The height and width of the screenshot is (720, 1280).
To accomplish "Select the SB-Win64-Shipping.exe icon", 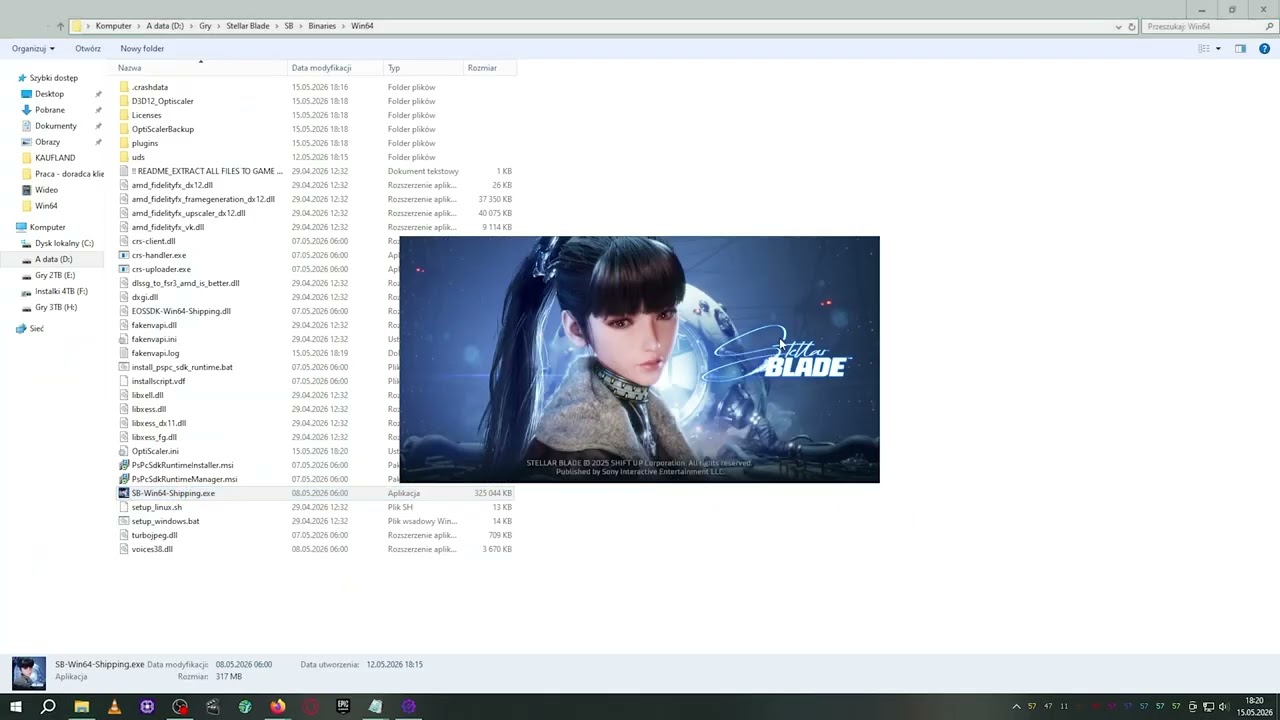I will [124, 493].
